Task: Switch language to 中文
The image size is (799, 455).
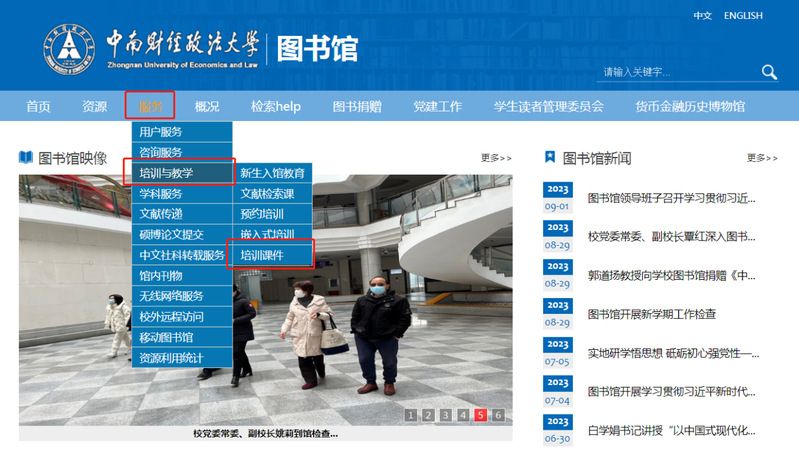Action: click(x=703, y=16)
